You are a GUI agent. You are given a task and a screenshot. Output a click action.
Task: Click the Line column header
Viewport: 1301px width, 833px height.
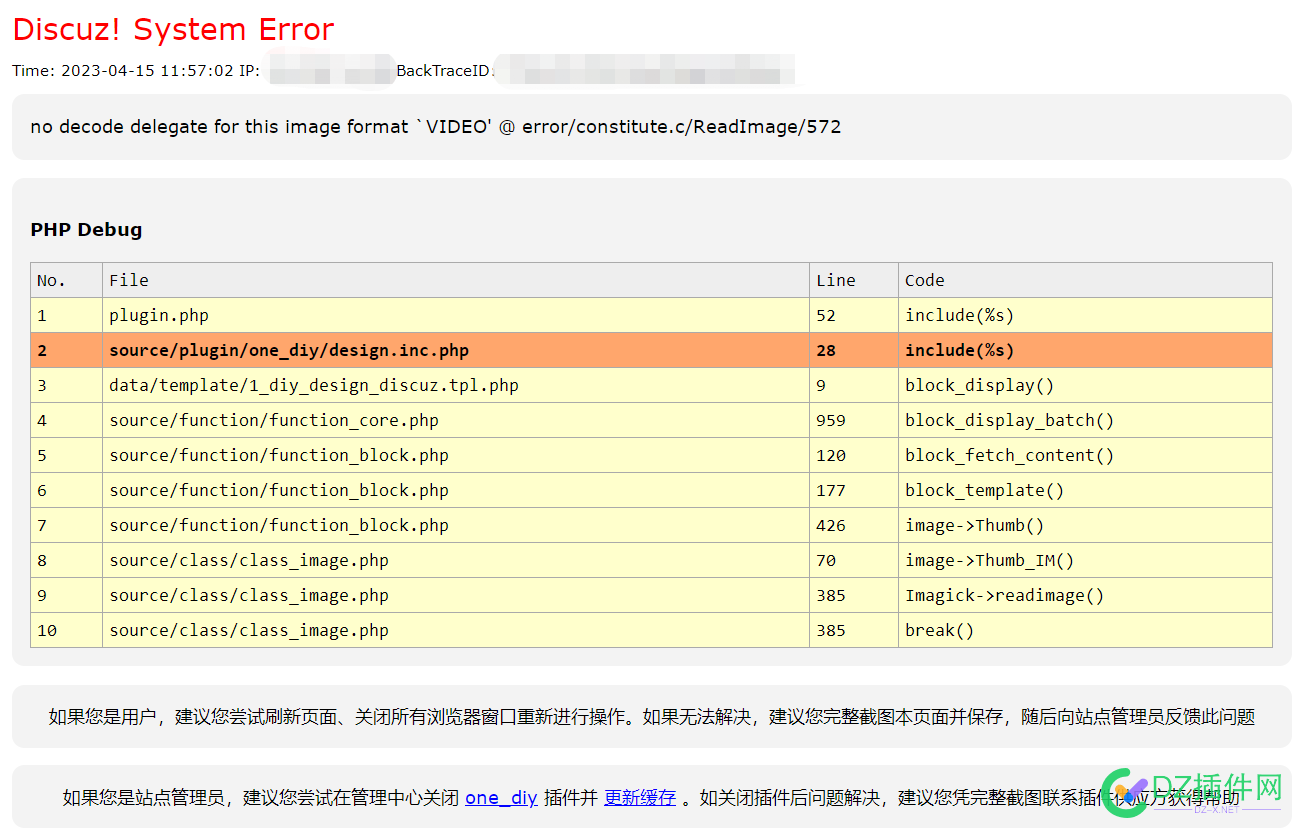854,280
